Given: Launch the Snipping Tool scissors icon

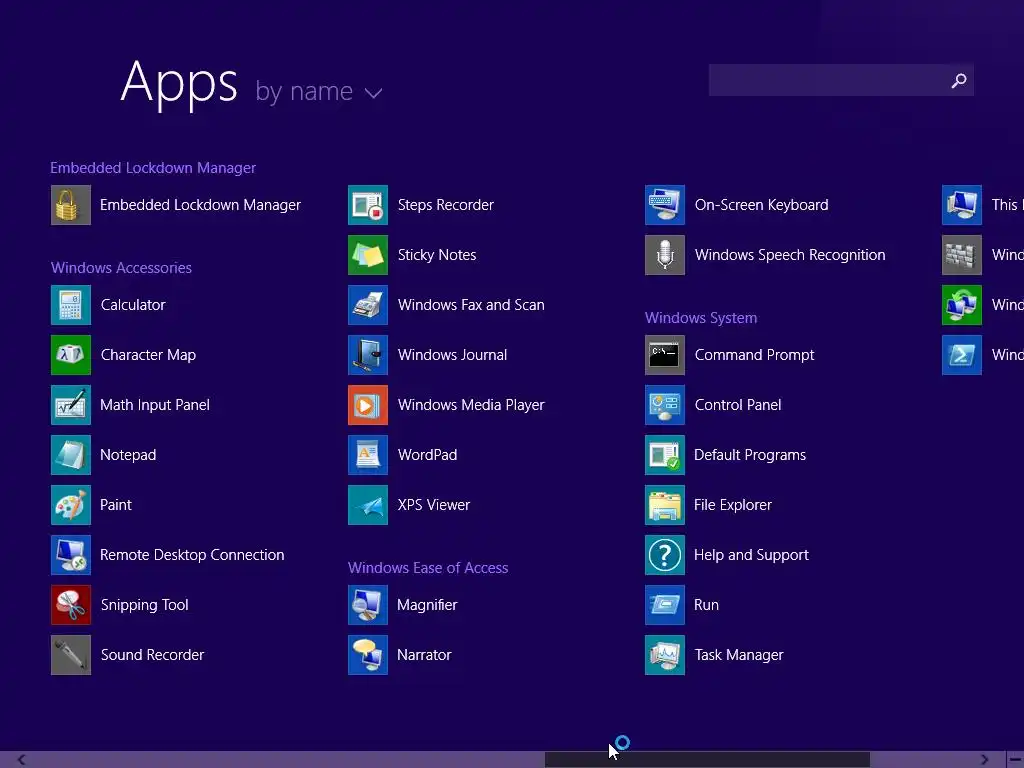Looking at the screenshot, I should click(x=71, y=605).
